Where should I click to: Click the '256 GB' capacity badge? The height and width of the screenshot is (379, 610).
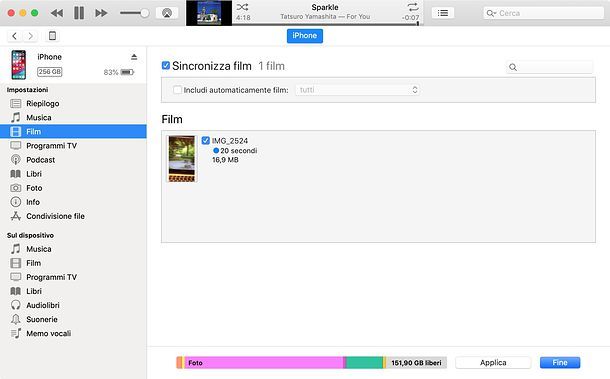click(x=50, y=72)
